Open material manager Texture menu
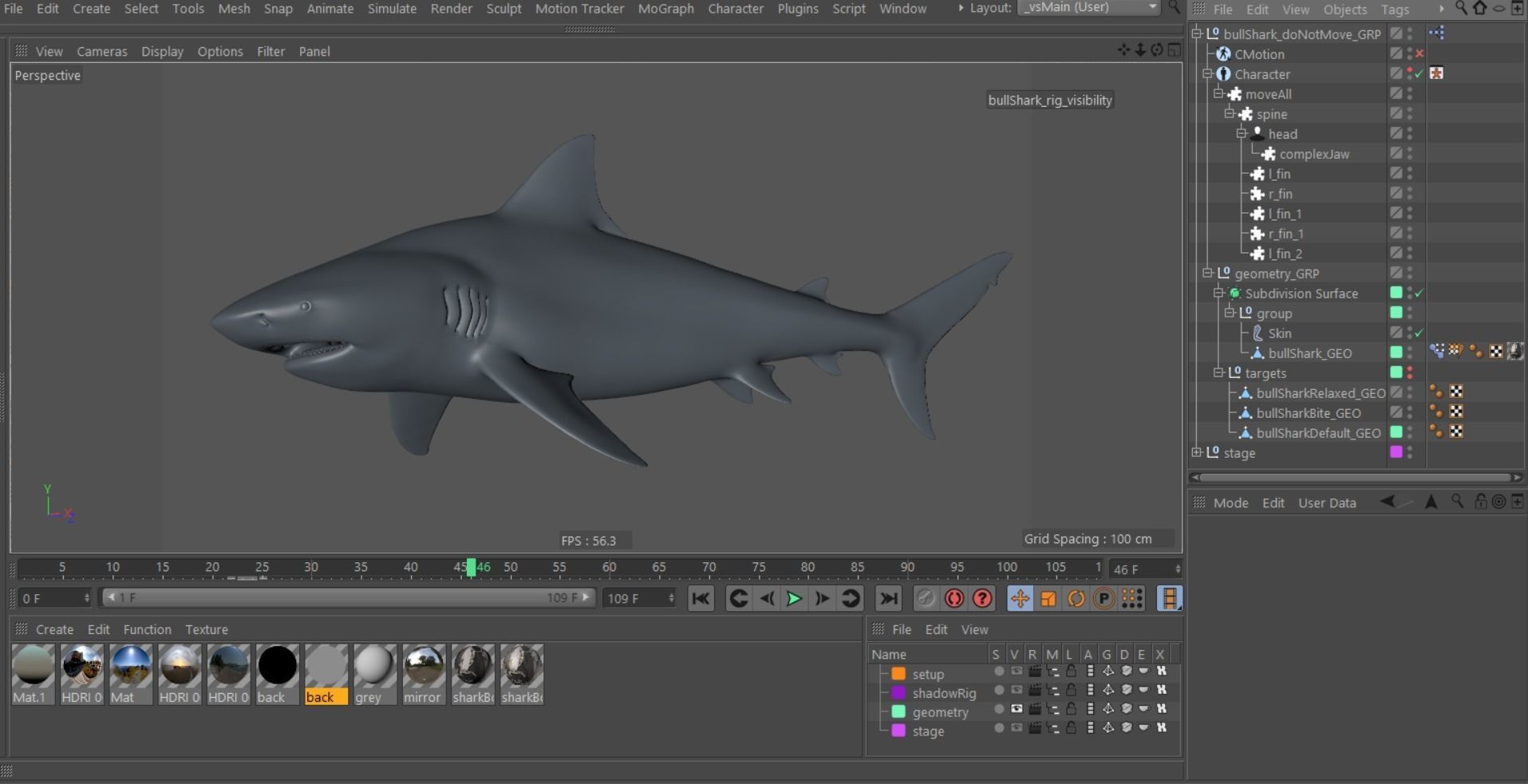This screenshot has width=1528, height=784. click(207, 629)
